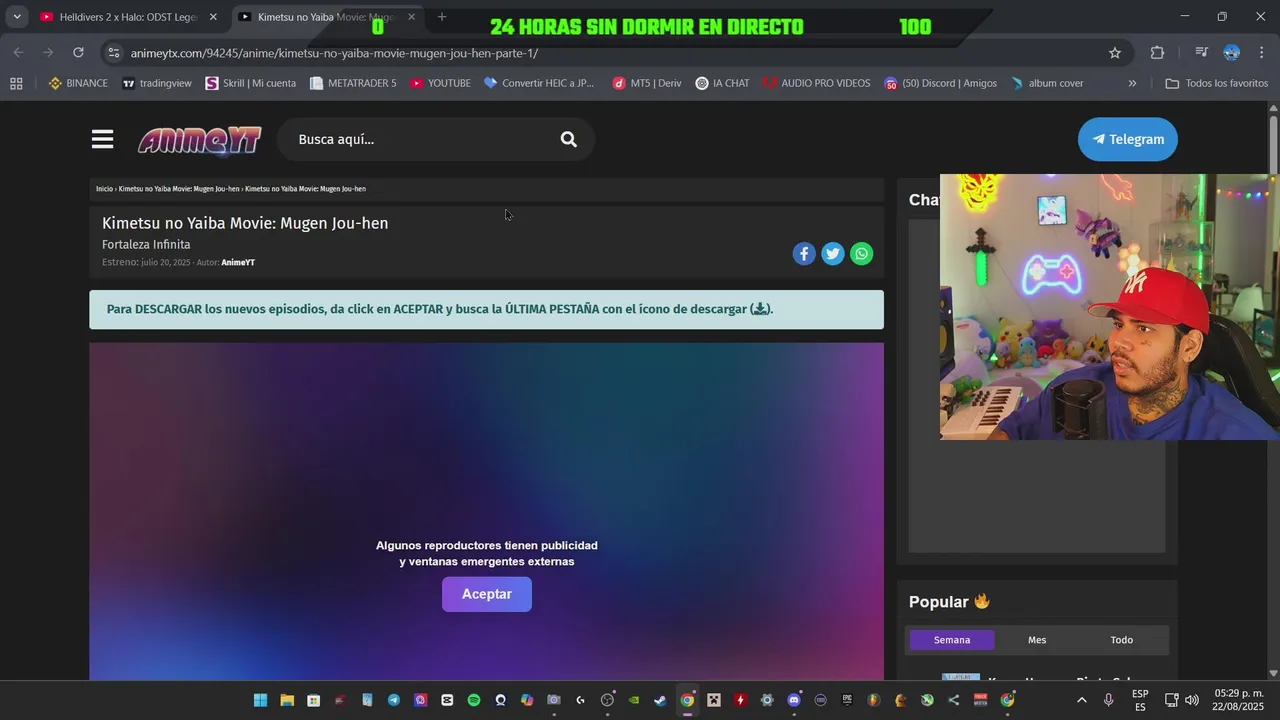The width and height of the screenshot is (1280, 720).
Task: Open the Chrome profile avatar
Action: 1232,53
